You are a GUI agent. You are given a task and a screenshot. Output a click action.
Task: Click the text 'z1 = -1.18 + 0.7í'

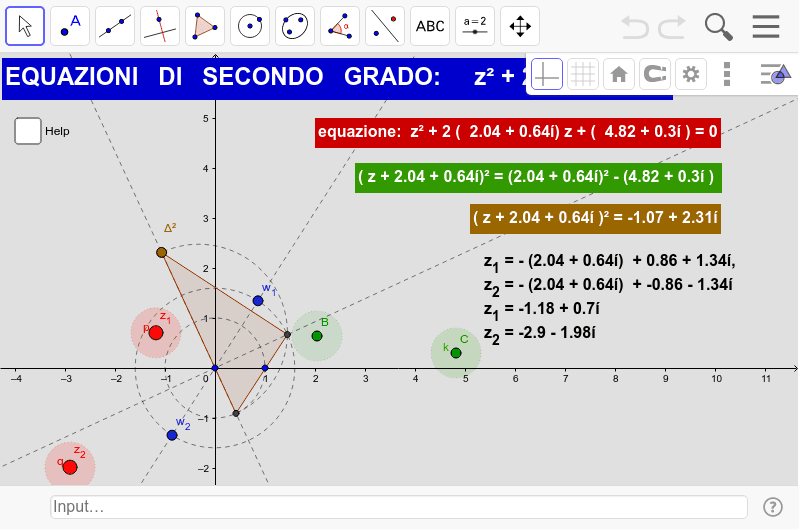pyautogui.click(x=541, y=310)
